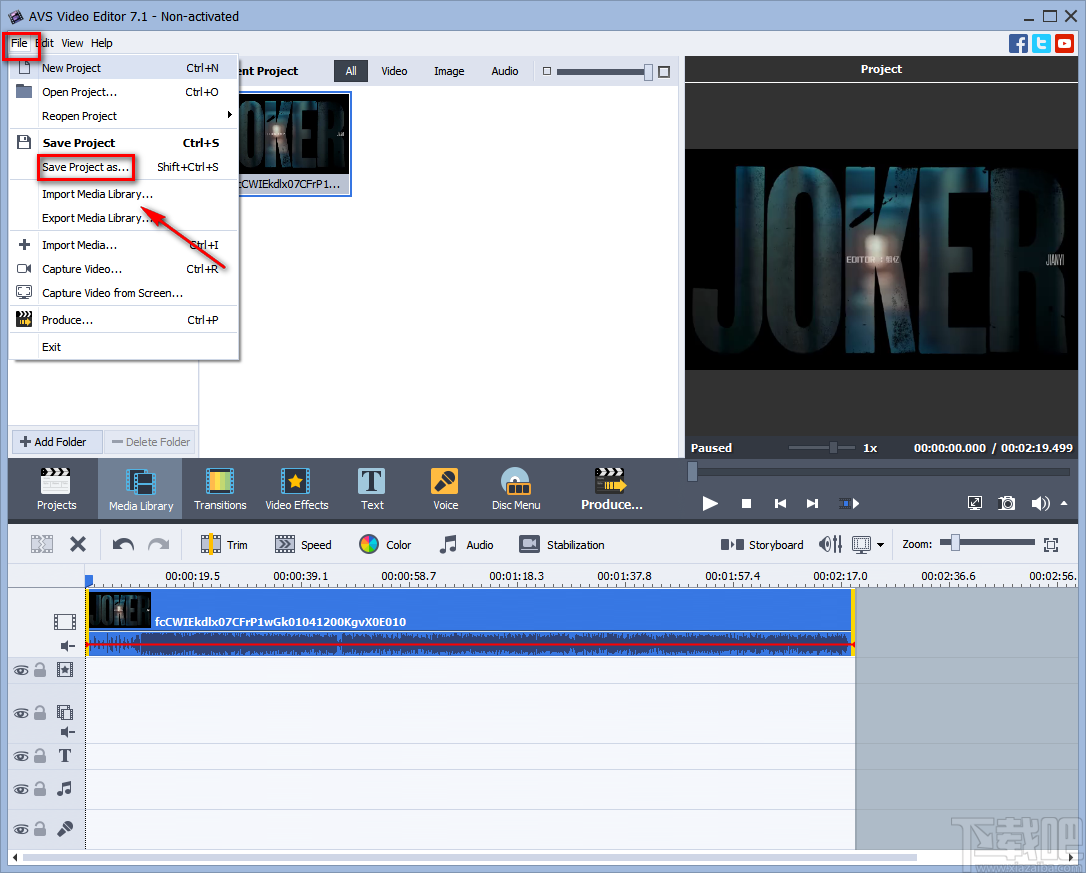Open the YouTube link icon
Screen dimensions: 1086x873
pyautogui.click(x=1065, y=44)
